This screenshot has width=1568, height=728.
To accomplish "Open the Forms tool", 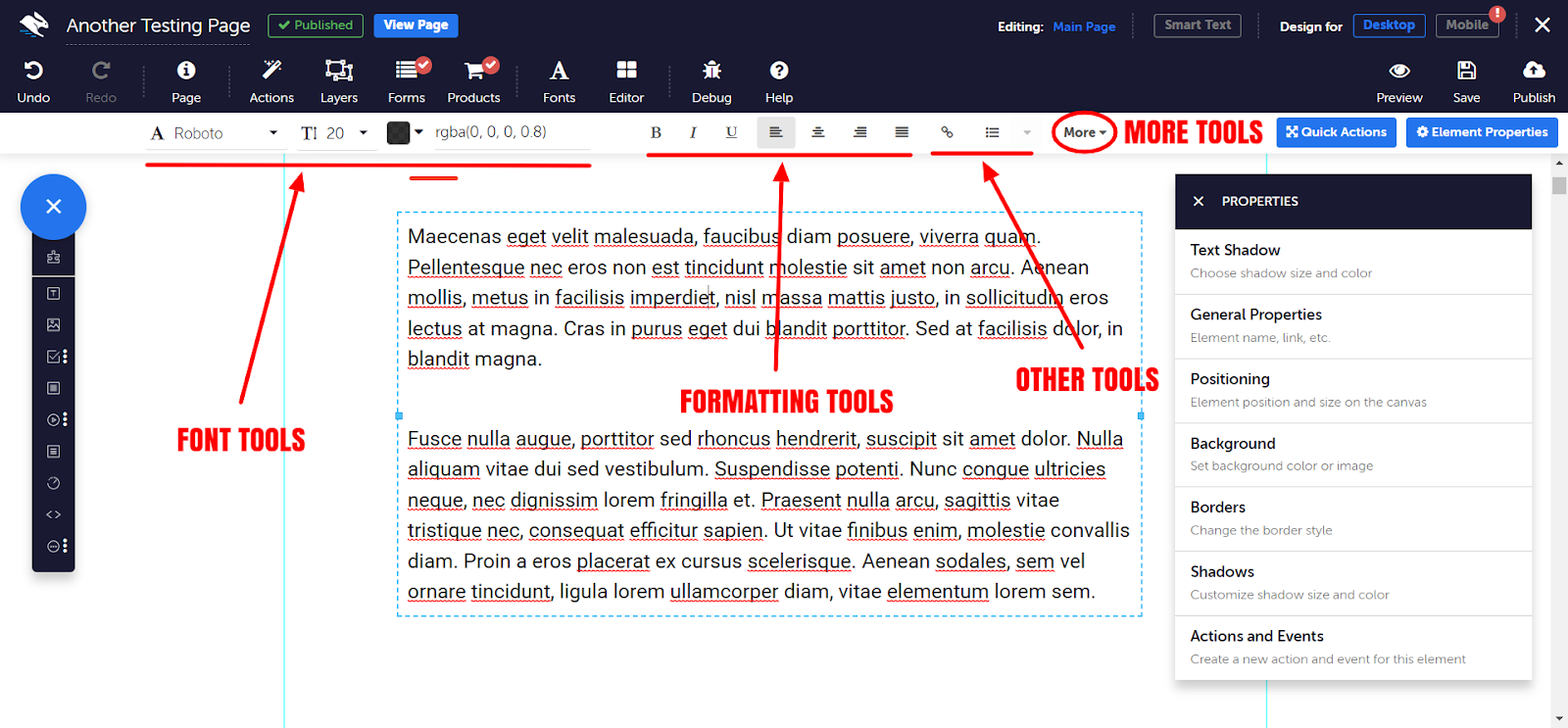I will pyautogui.click(x=407, y=70).
